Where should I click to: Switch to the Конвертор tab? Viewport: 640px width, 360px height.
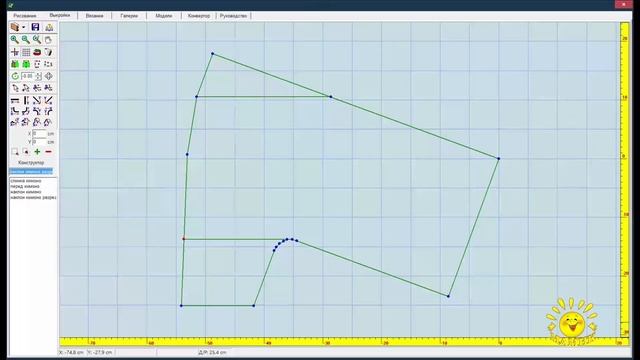[x=199, y=16]
